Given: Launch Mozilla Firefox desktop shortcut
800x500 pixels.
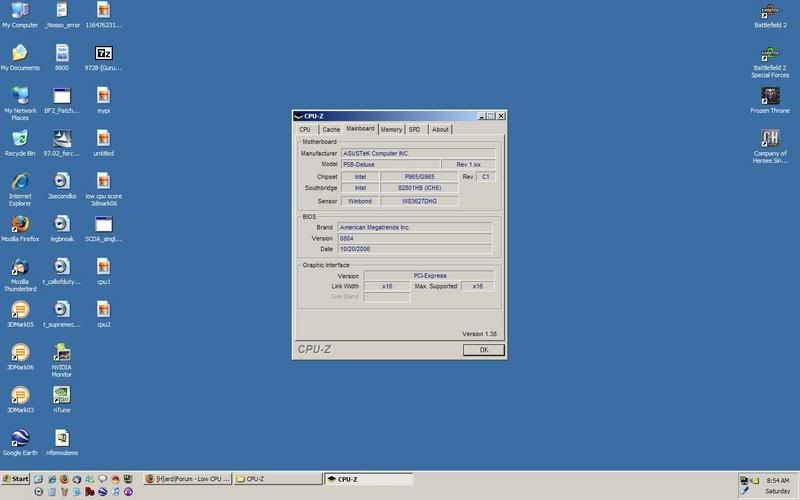Looking at the screenshot, I should [x=20, y=229].
